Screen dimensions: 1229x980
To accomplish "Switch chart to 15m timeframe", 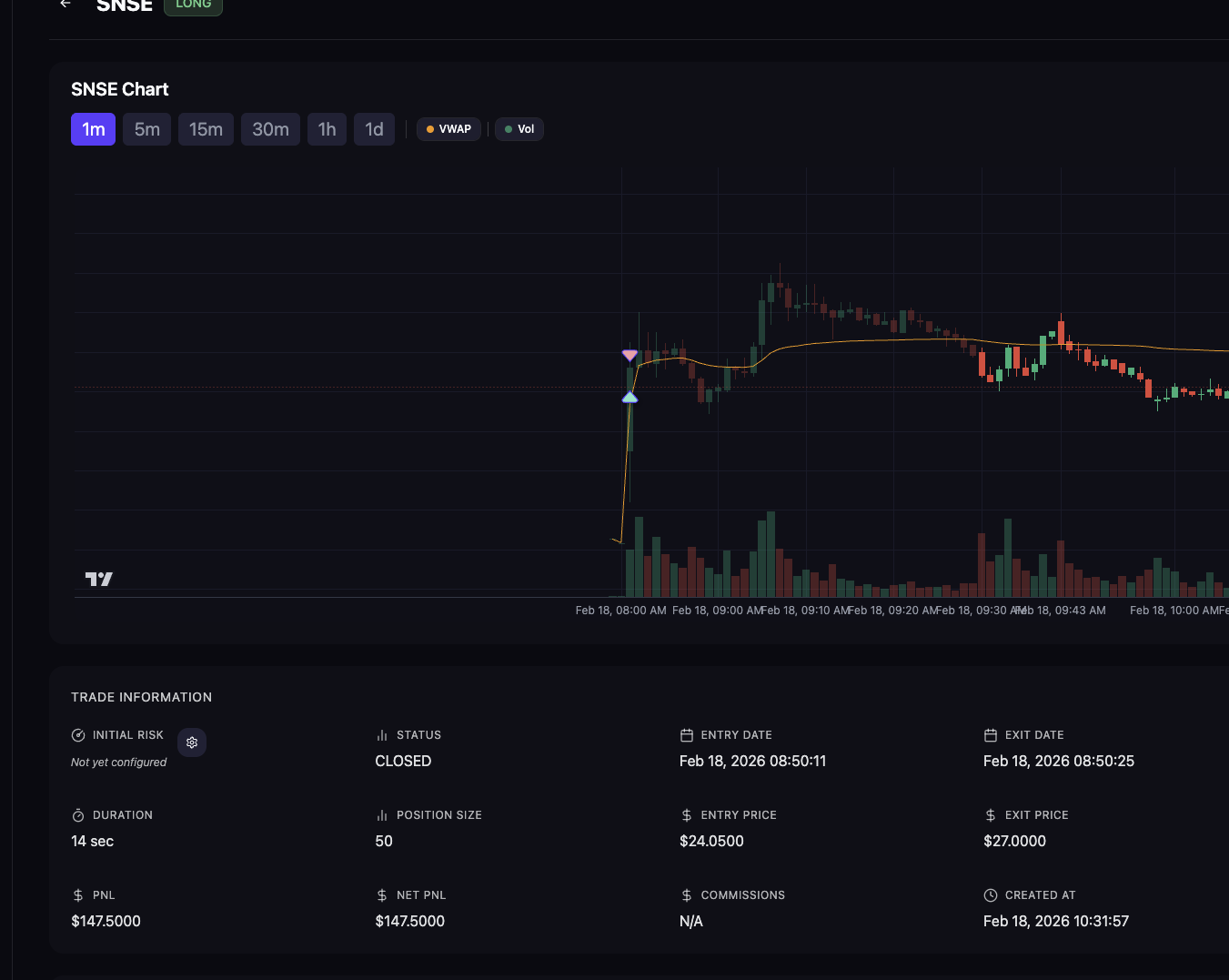I will pos(206,129).
